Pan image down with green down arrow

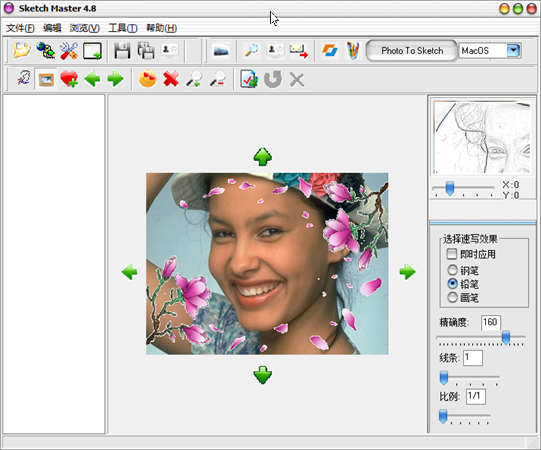coord(263,375)
